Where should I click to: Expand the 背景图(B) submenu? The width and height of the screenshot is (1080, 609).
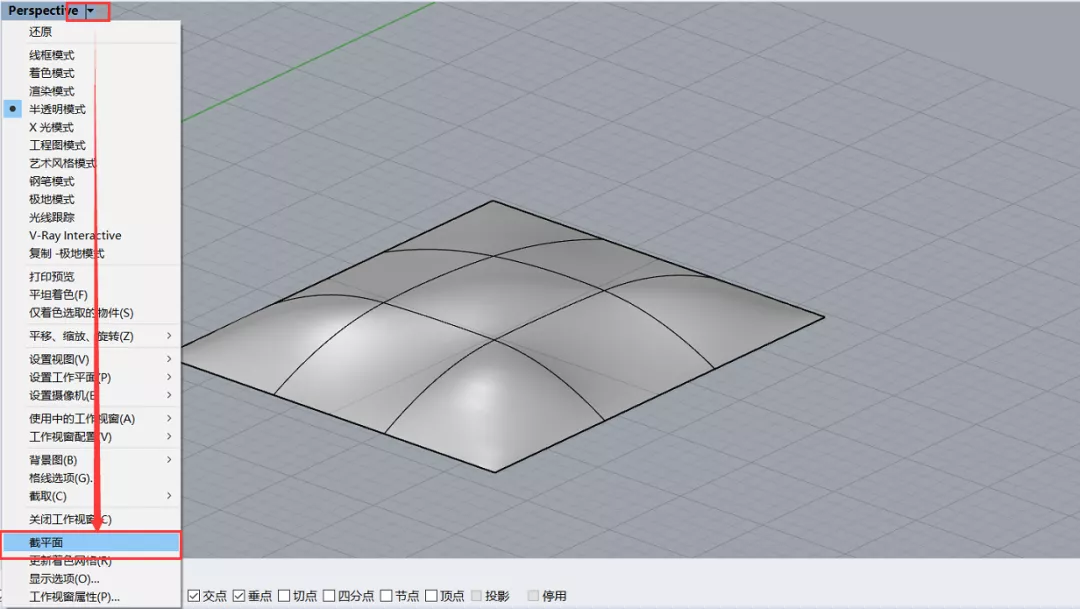(x=92, y=460)
